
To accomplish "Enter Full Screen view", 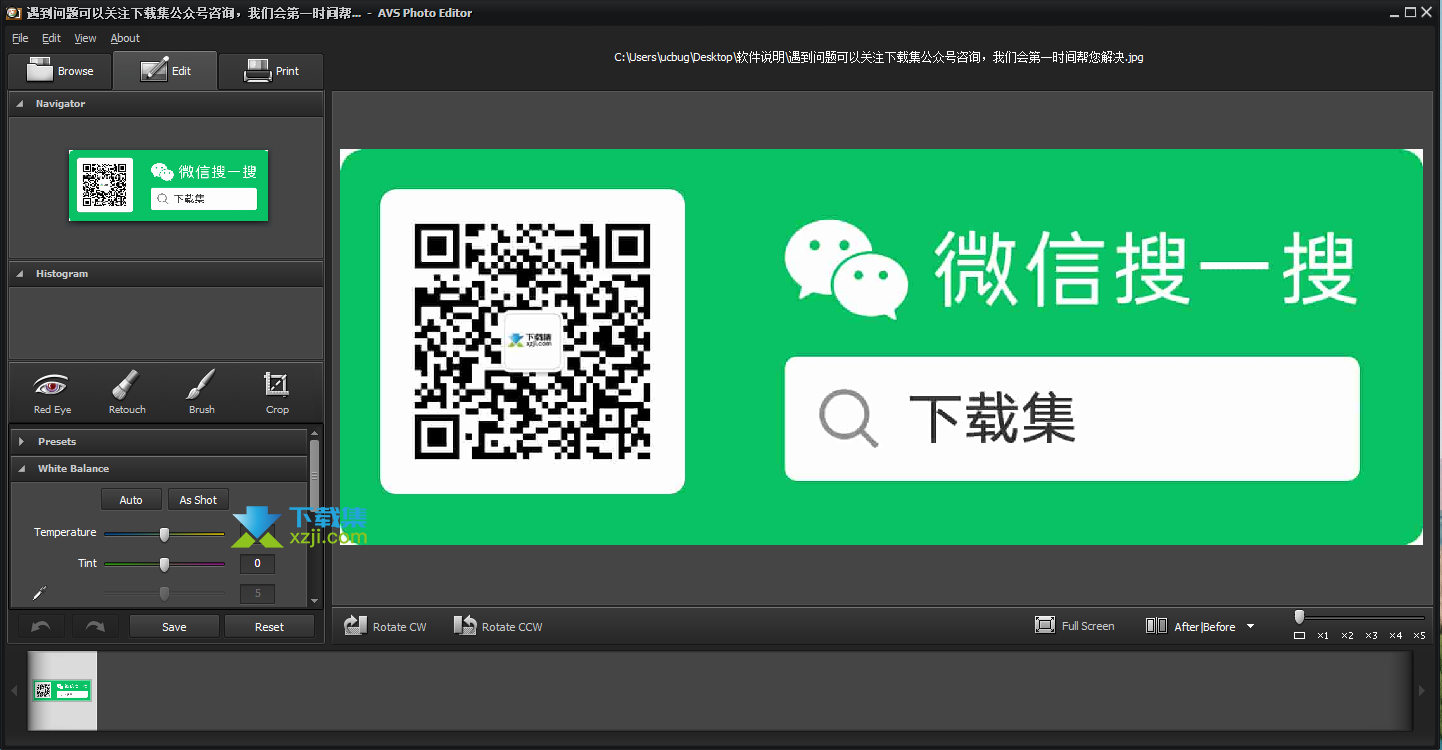I will click(x=1075, y=626).
